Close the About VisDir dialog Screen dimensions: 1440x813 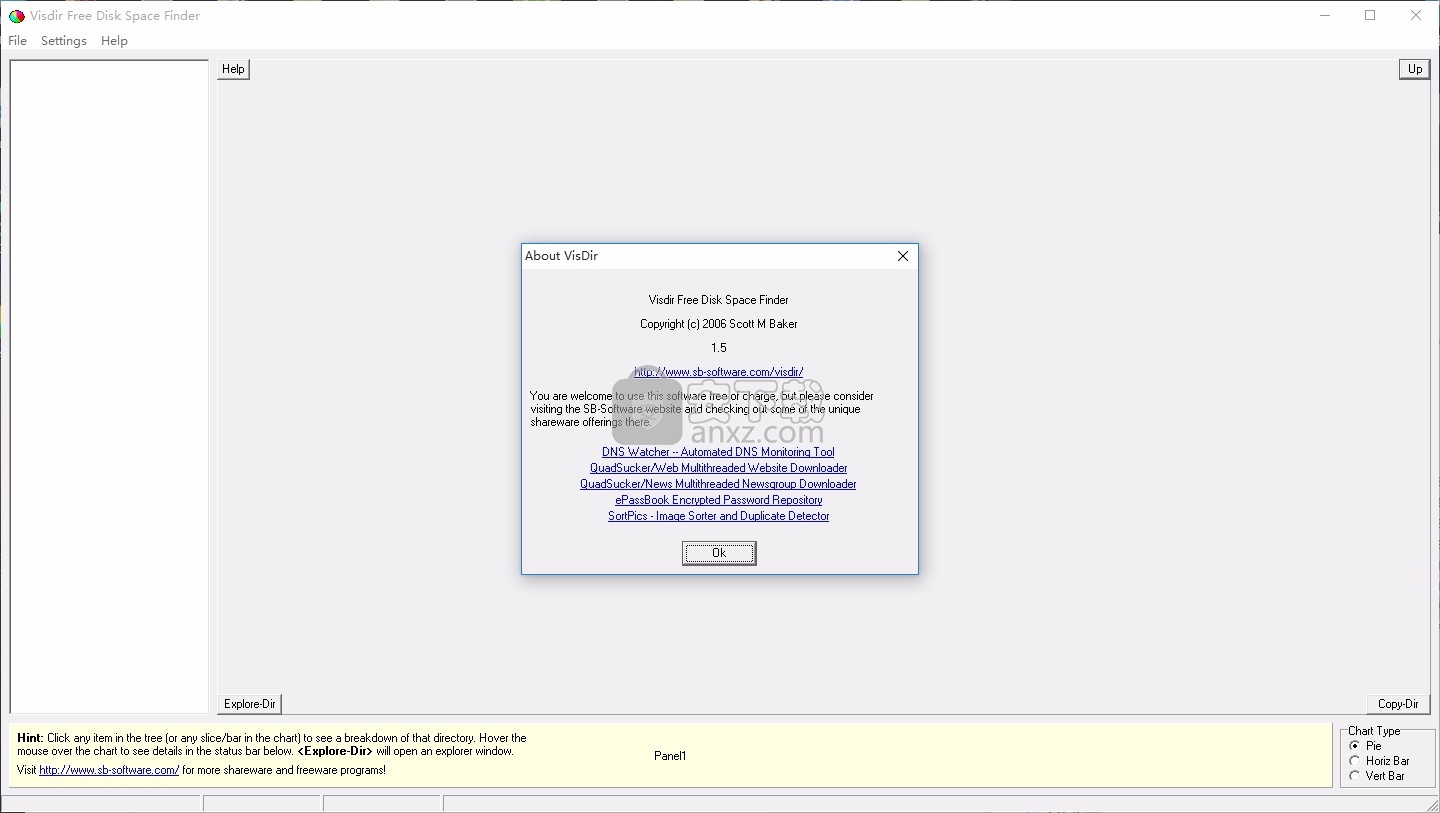903,256
